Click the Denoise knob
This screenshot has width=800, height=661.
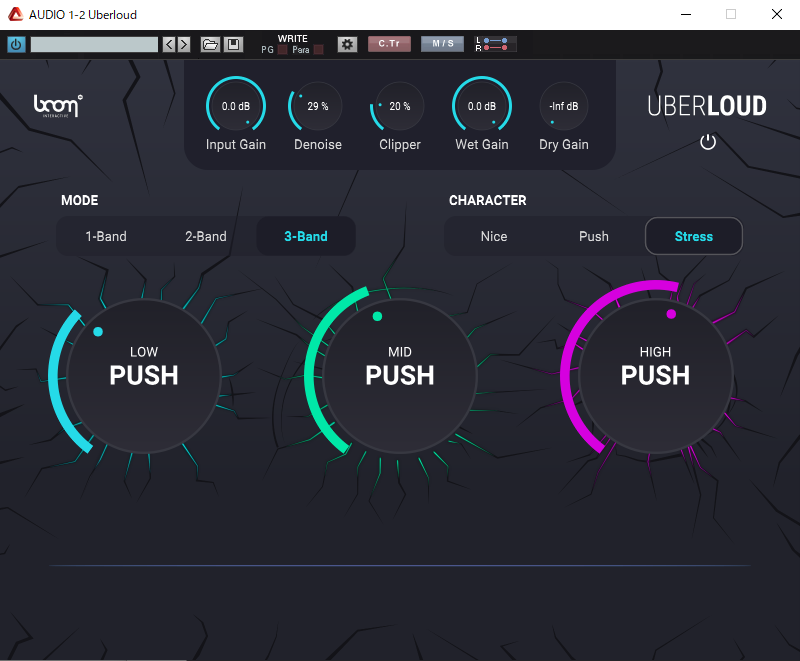317,106
